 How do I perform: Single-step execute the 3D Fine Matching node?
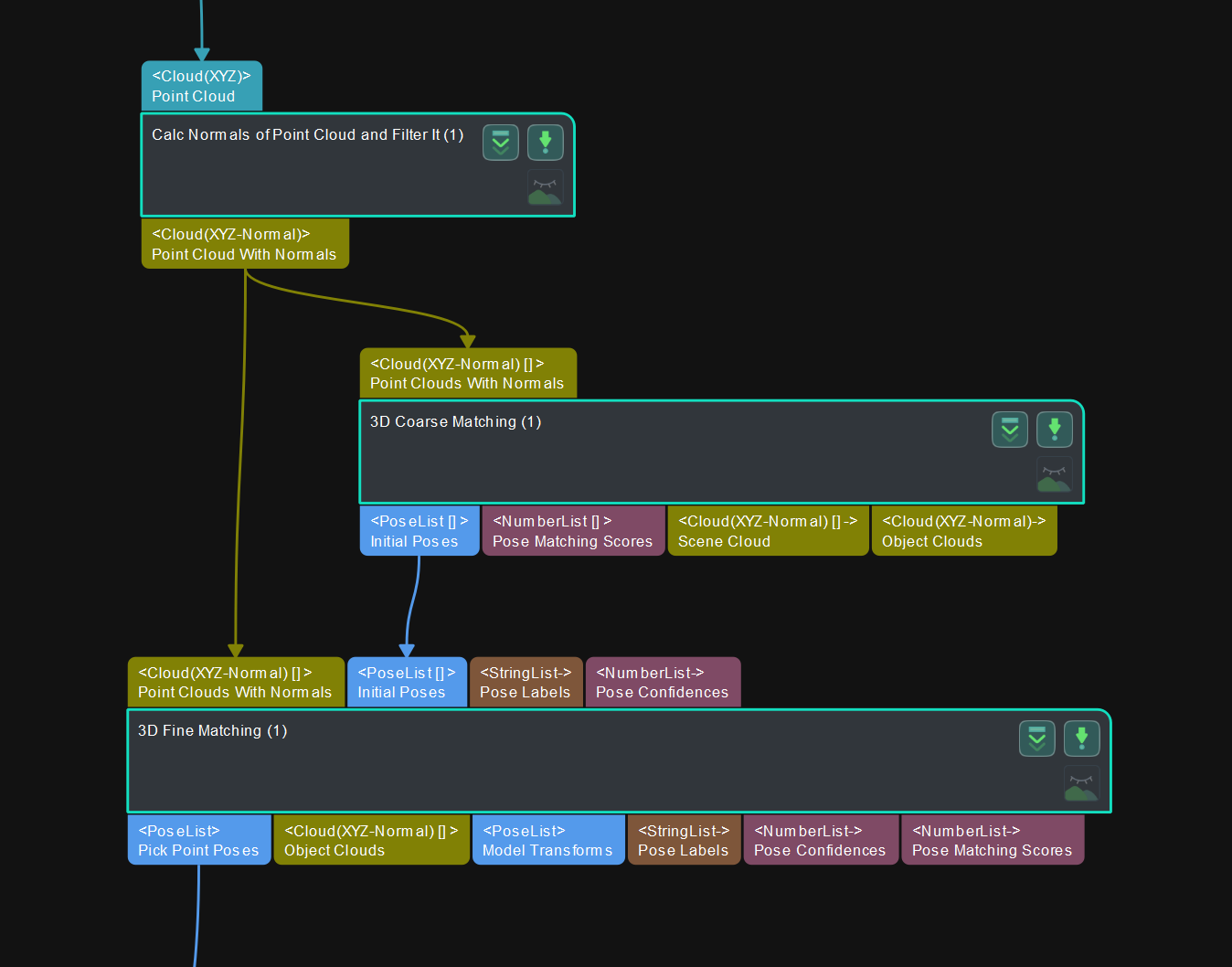pos(1082,739)
